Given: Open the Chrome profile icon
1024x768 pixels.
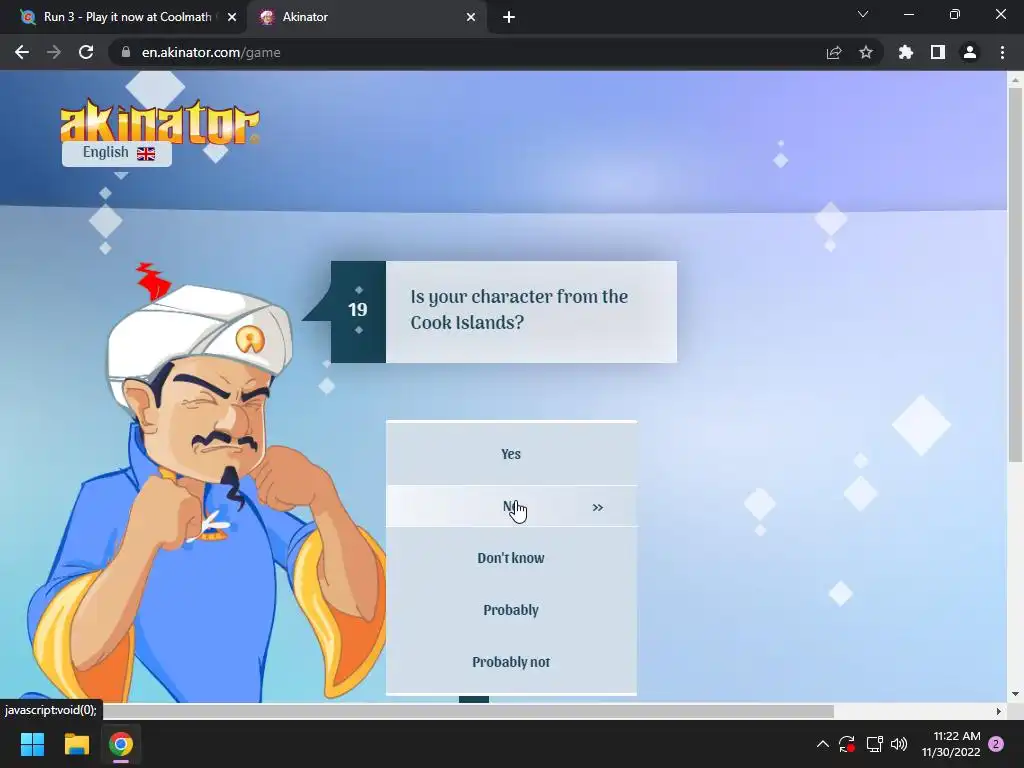Looking at the screenshot, I should (x=970, y=52).
